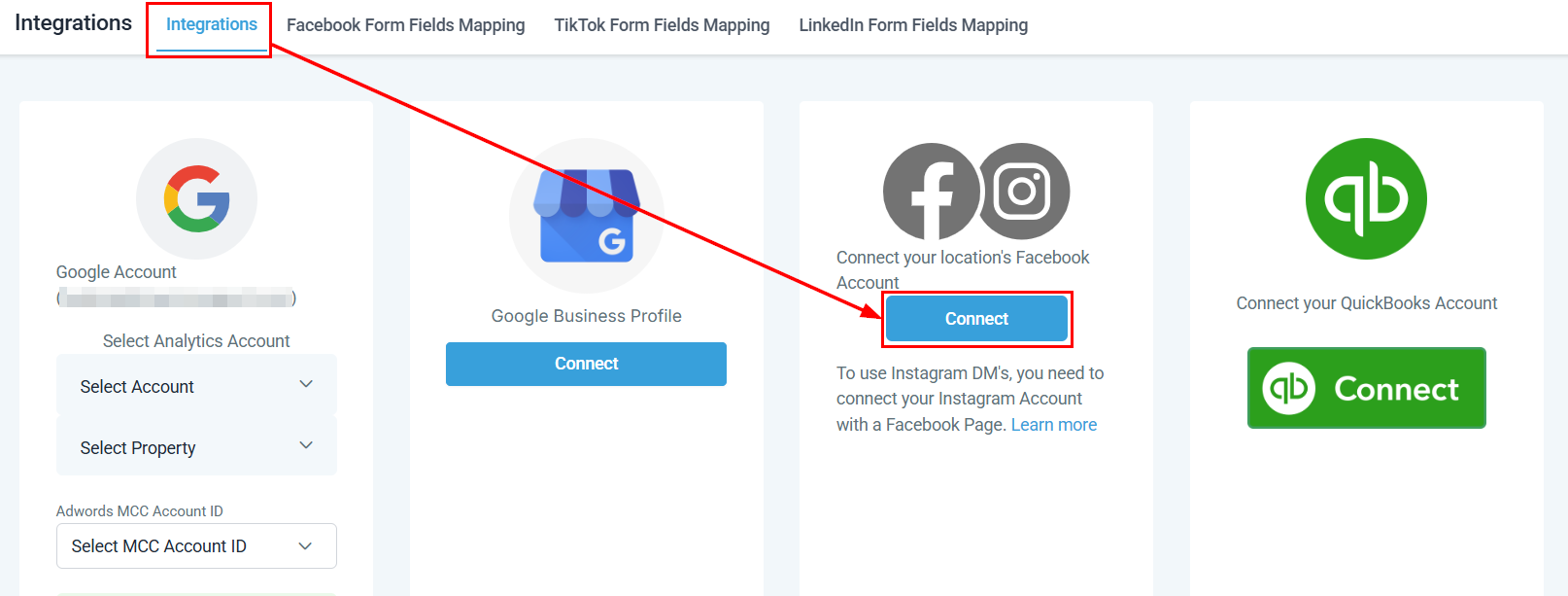The width and height of the screenshot is (1568, 596).
Task: Expand the Select Account dropdown
Action: tap(196, 386)
